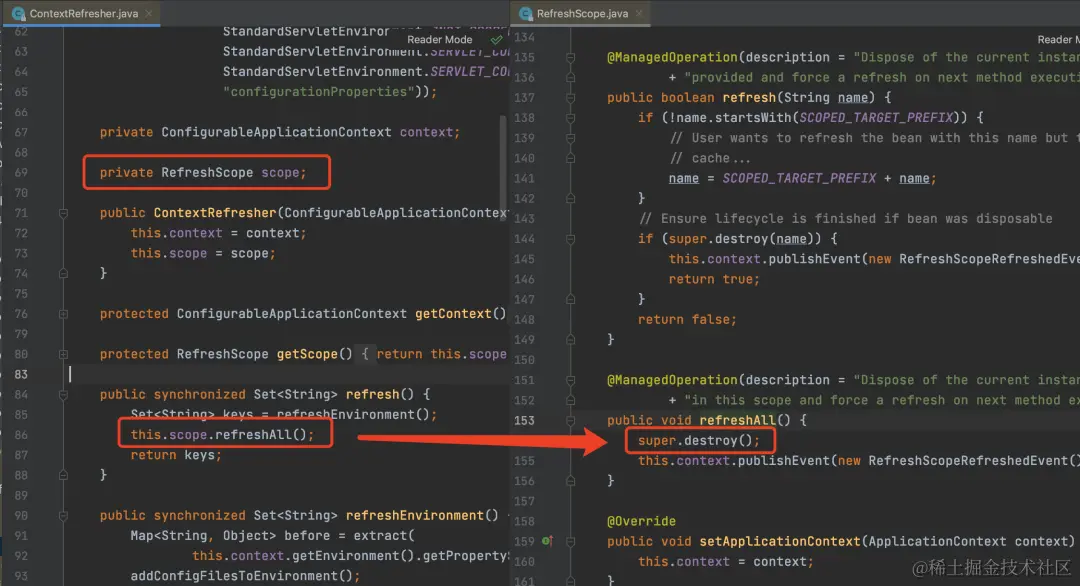This screenshot has height=586, width=1080.
Task: Click 'return false;' statement
Action: pyautogui.click(x=687, y=320)
